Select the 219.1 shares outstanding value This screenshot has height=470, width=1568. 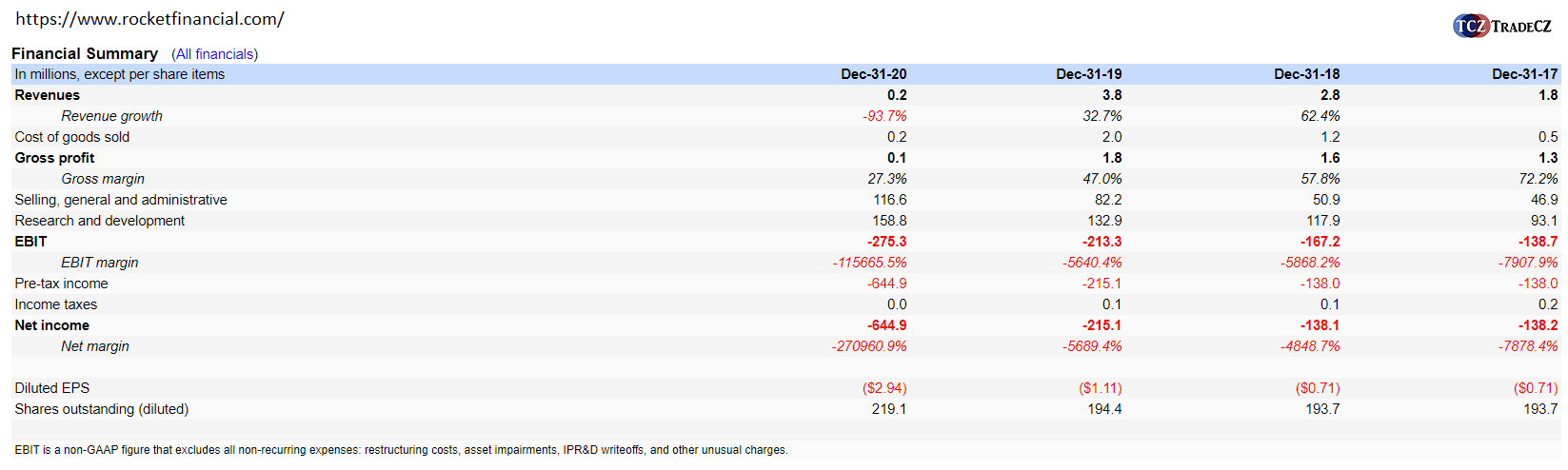[x=889, y=409]
